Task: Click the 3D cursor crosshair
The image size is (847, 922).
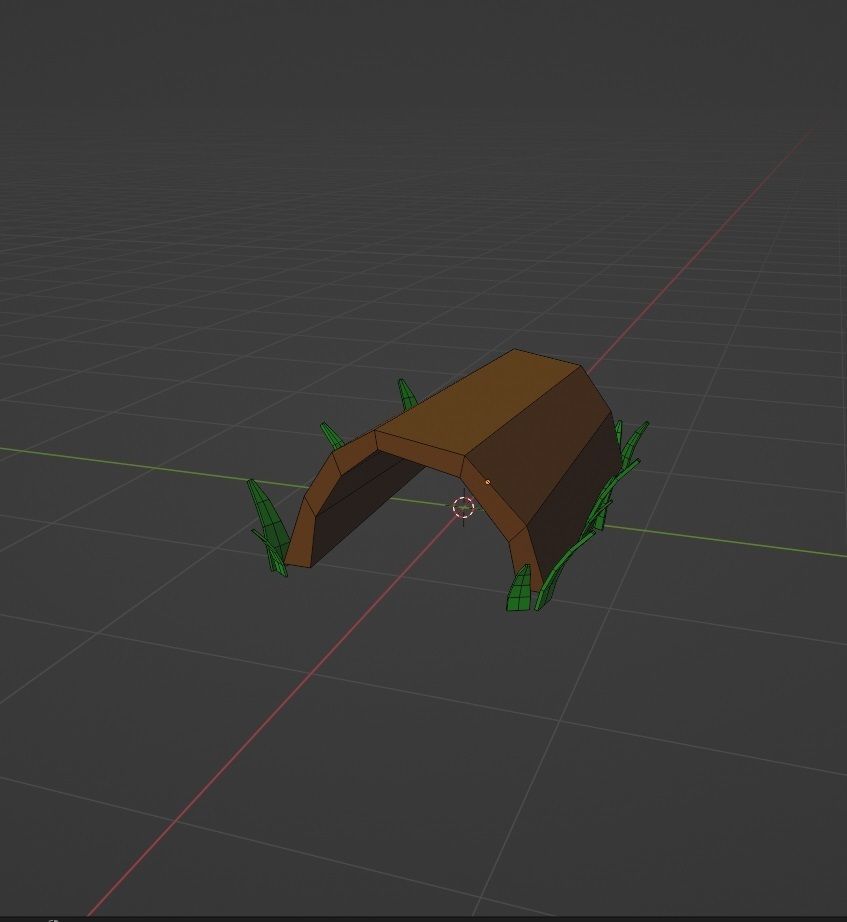Action: pyautogui.click(x=463, y=507)
